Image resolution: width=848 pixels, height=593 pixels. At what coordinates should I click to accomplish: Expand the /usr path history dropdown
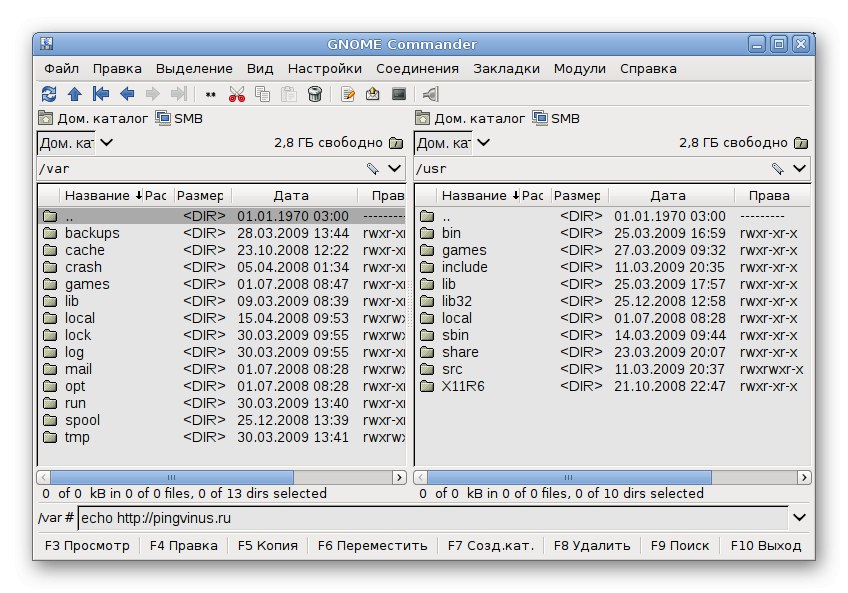(x=799, y=169)
